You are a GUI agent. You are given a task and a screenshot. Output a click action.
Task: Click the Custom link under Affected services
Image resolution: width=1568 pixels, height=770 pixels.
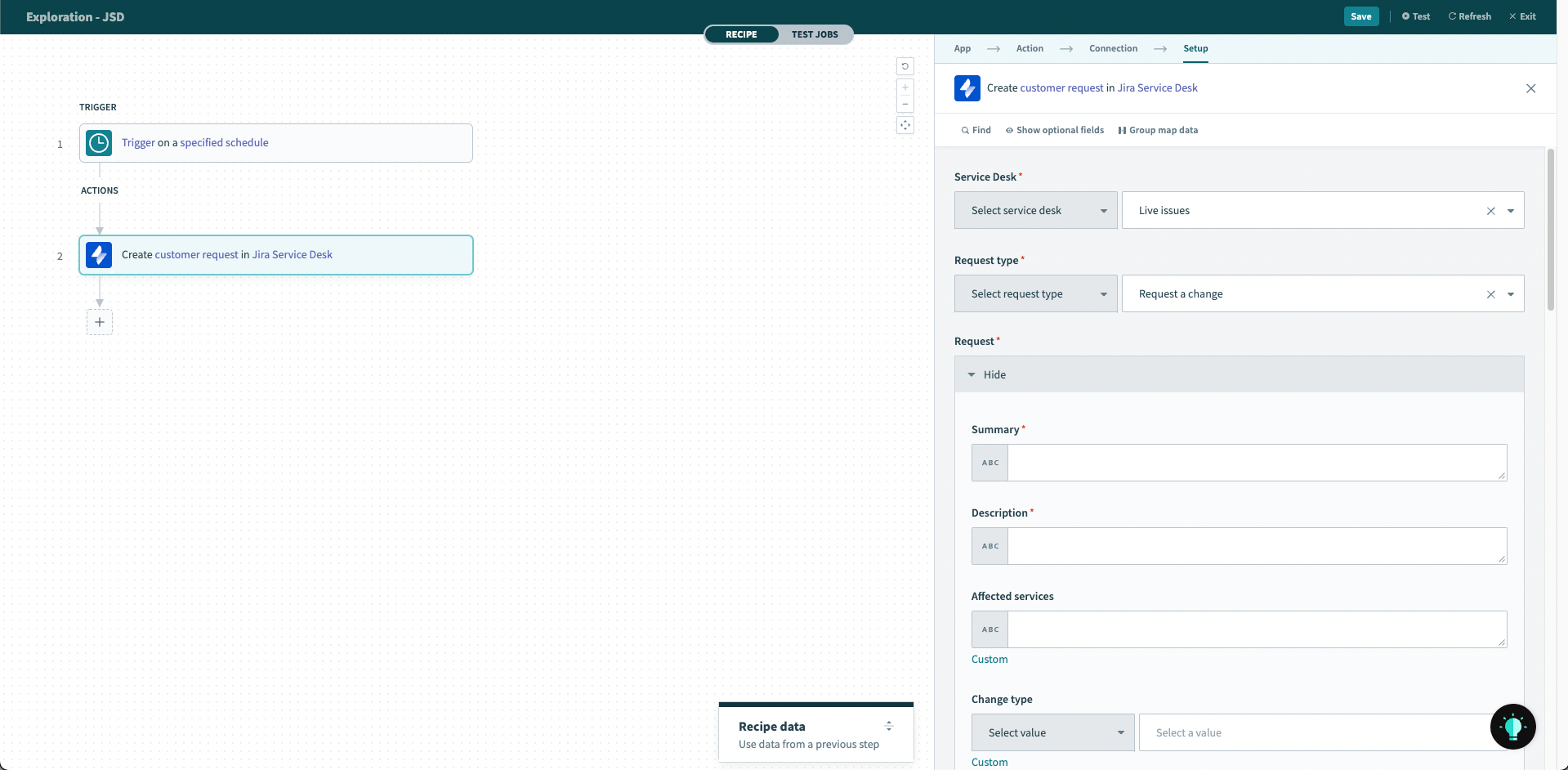click(x=989, y=659)
